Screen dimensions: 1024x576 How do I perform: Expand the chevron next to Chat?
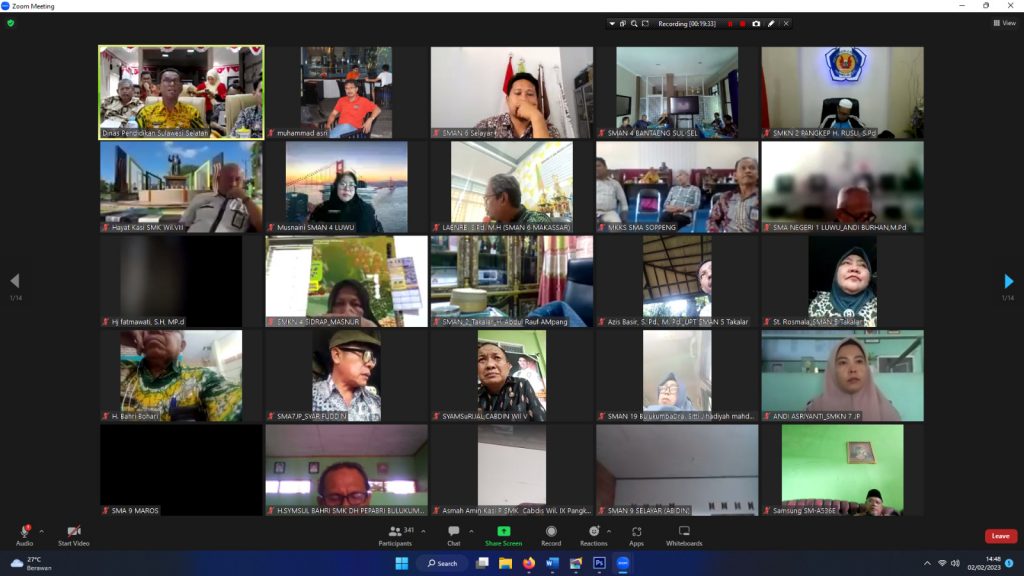click(x=471, y=532)
